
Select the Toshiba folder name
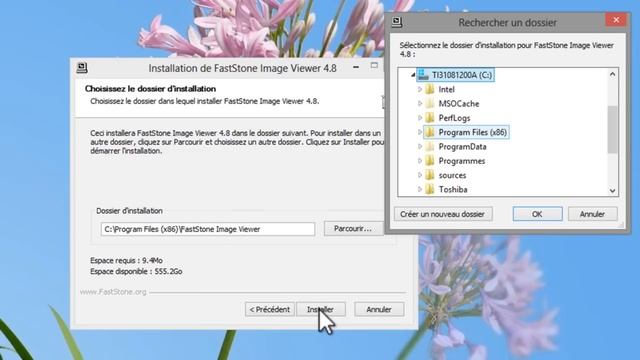tap(453, 189)
